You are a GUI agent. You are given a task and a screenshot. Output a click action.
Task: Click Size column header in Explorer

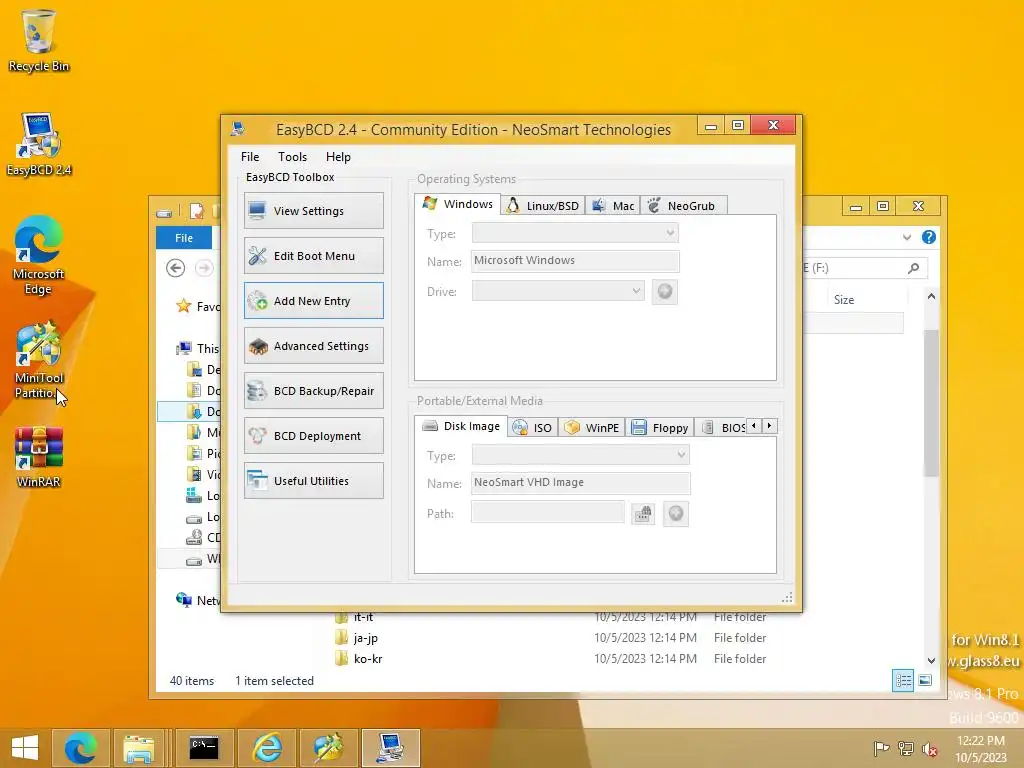pos(844,300)
